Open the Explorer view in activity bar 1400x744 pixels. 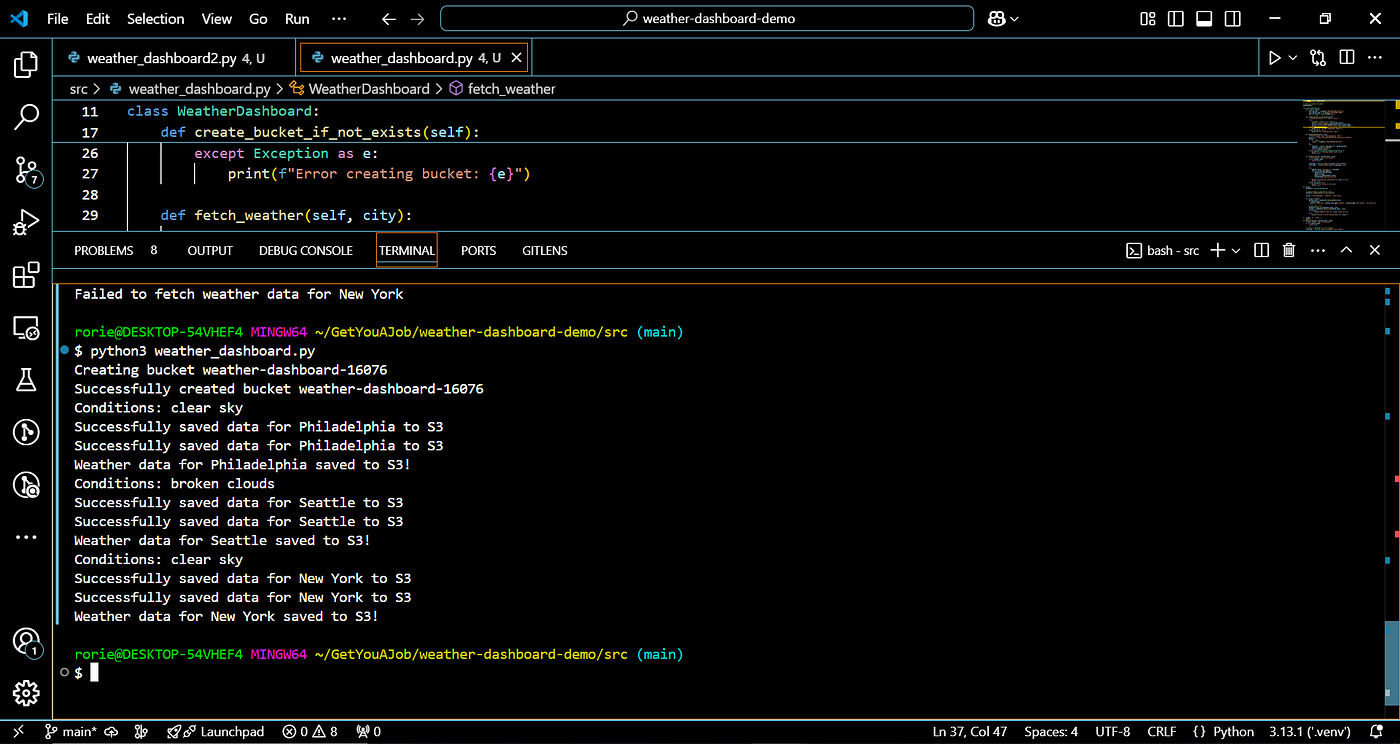point(25,66)
